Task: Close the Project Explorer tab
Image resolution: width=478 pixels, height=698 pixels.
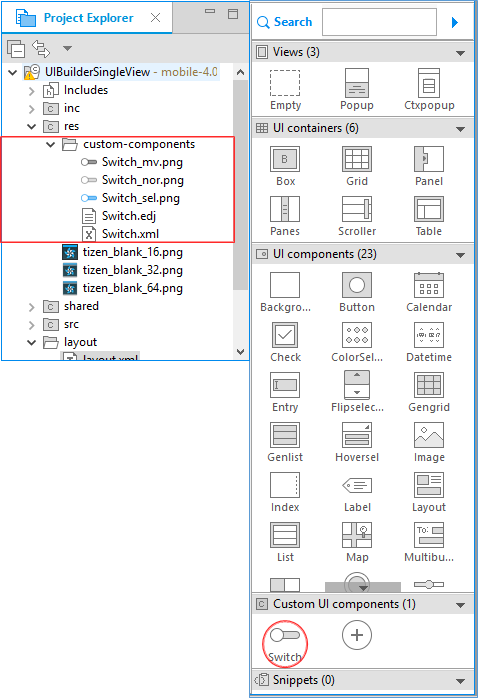Action: tap(155, 17)
